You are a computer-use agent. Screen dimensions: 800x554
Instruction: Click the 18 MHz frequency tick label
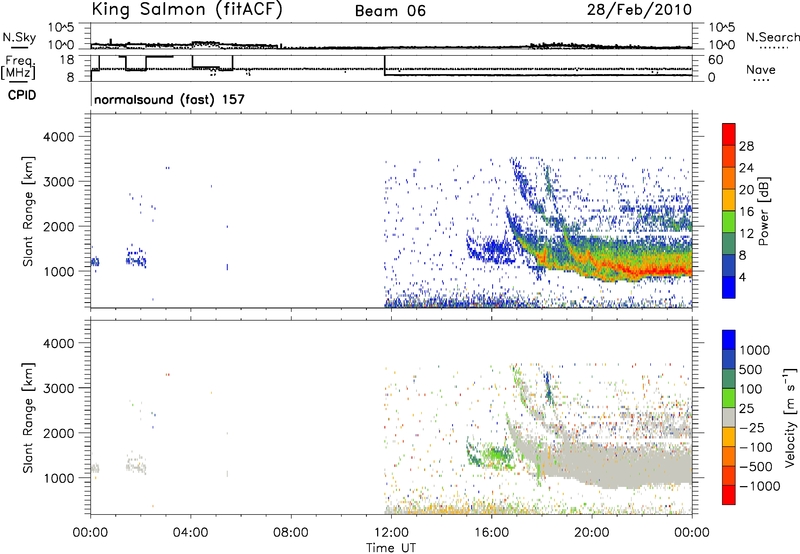click(x=66, y=60)
